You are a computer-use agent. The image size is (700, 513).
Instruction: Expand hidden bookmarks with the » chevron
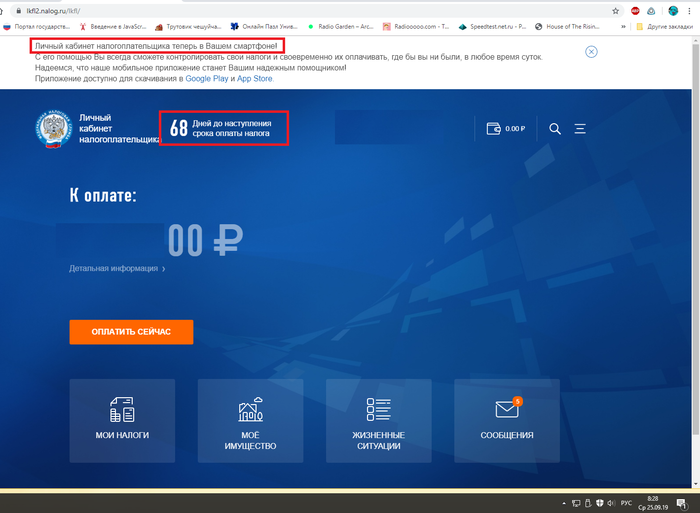pos(623,27)
